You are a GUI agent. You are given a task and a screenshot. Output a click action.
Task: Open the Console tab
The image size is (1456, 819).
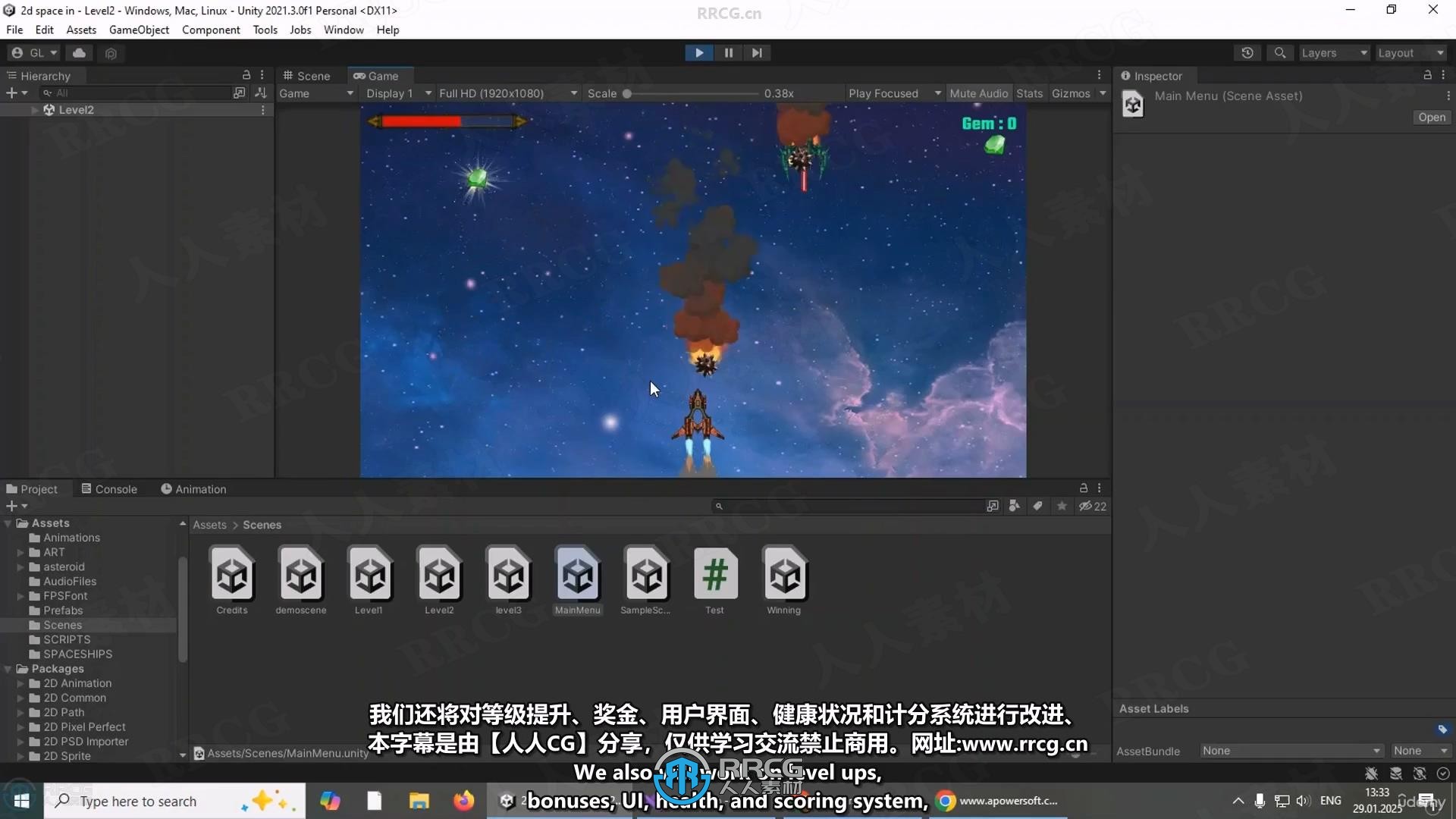[109, 489]
